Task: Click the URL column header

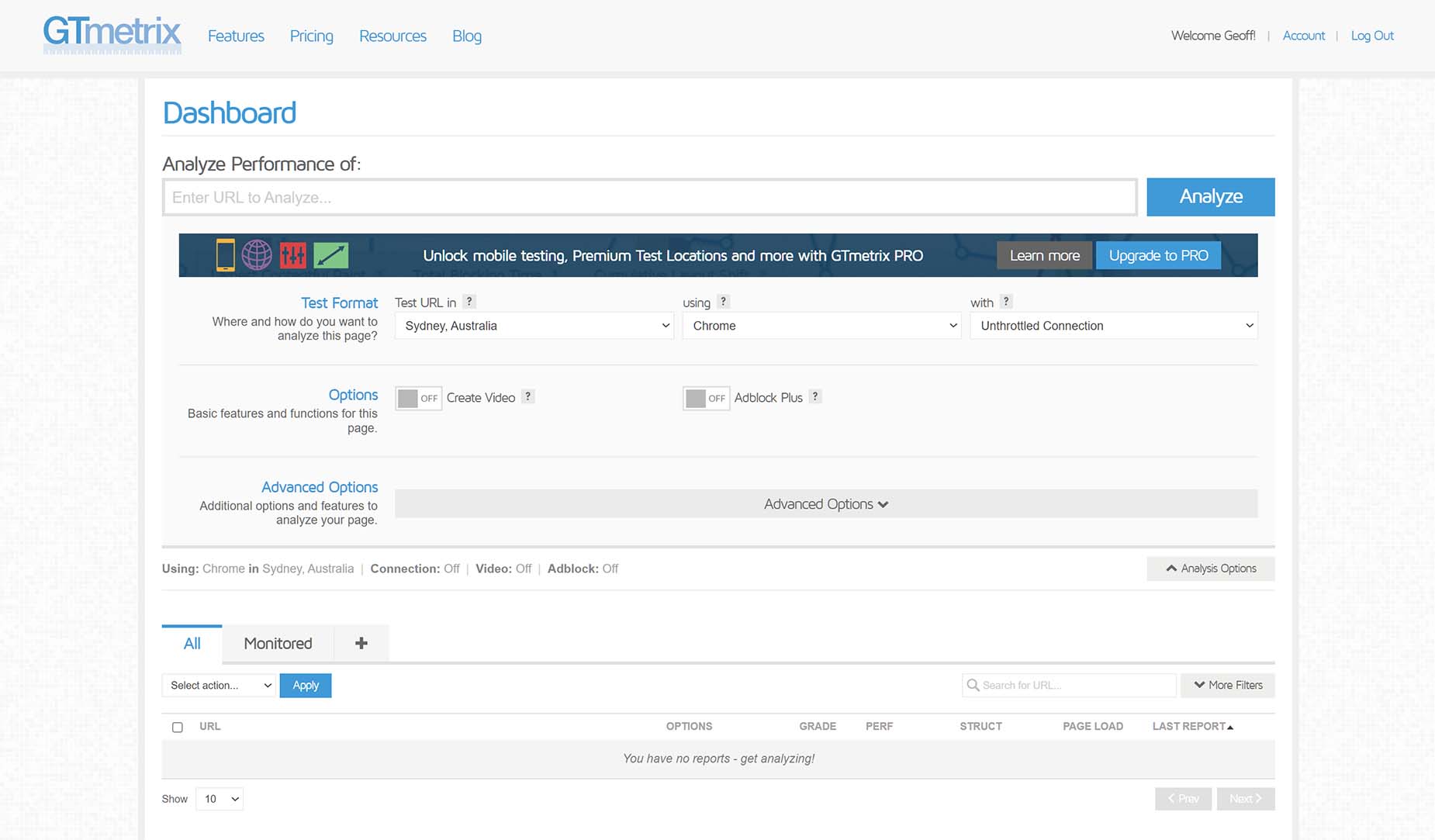Action: coord(210,727)
